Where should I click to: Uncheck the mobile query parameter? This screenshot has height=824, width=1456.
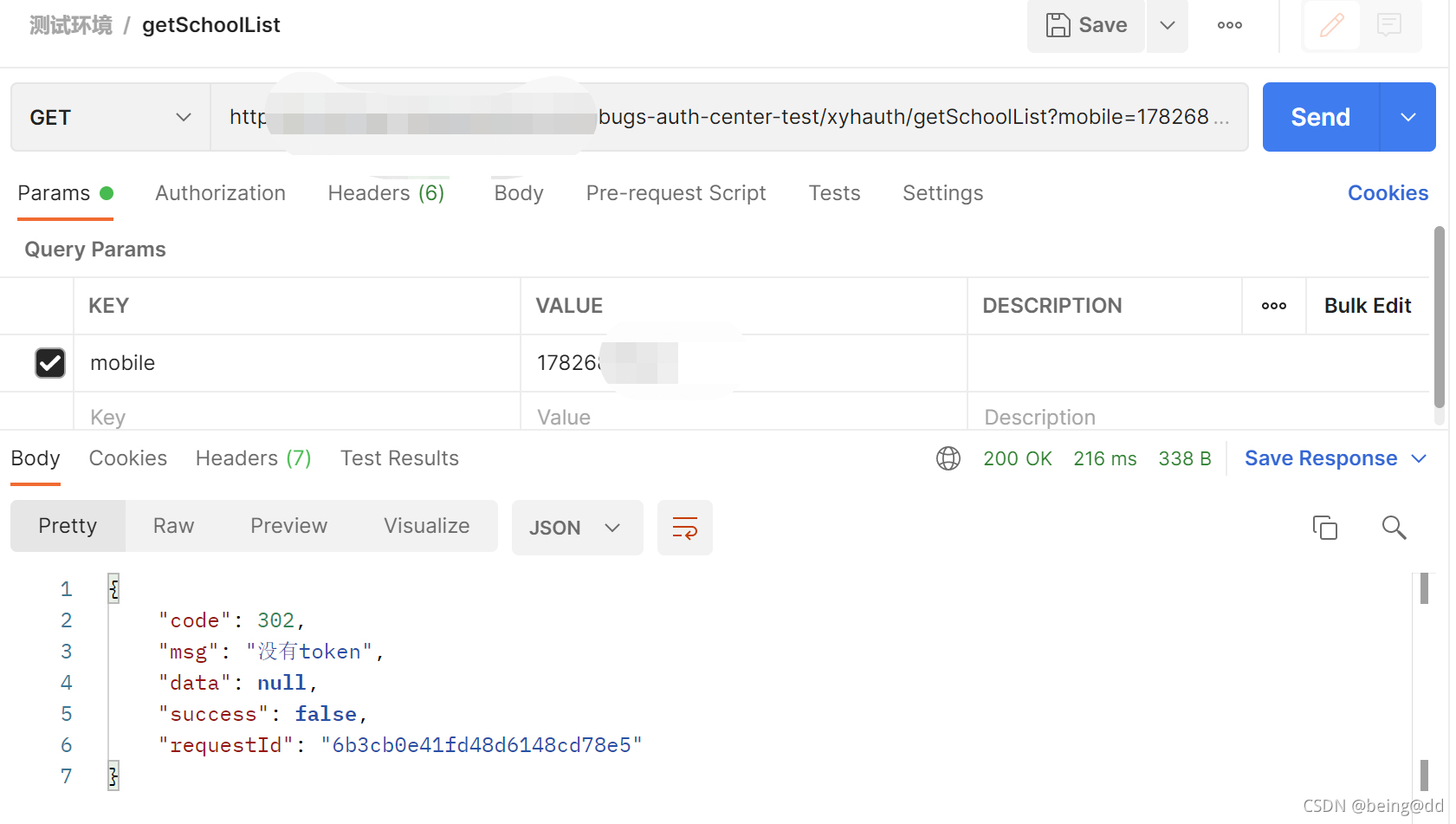(x=49, y=363)
